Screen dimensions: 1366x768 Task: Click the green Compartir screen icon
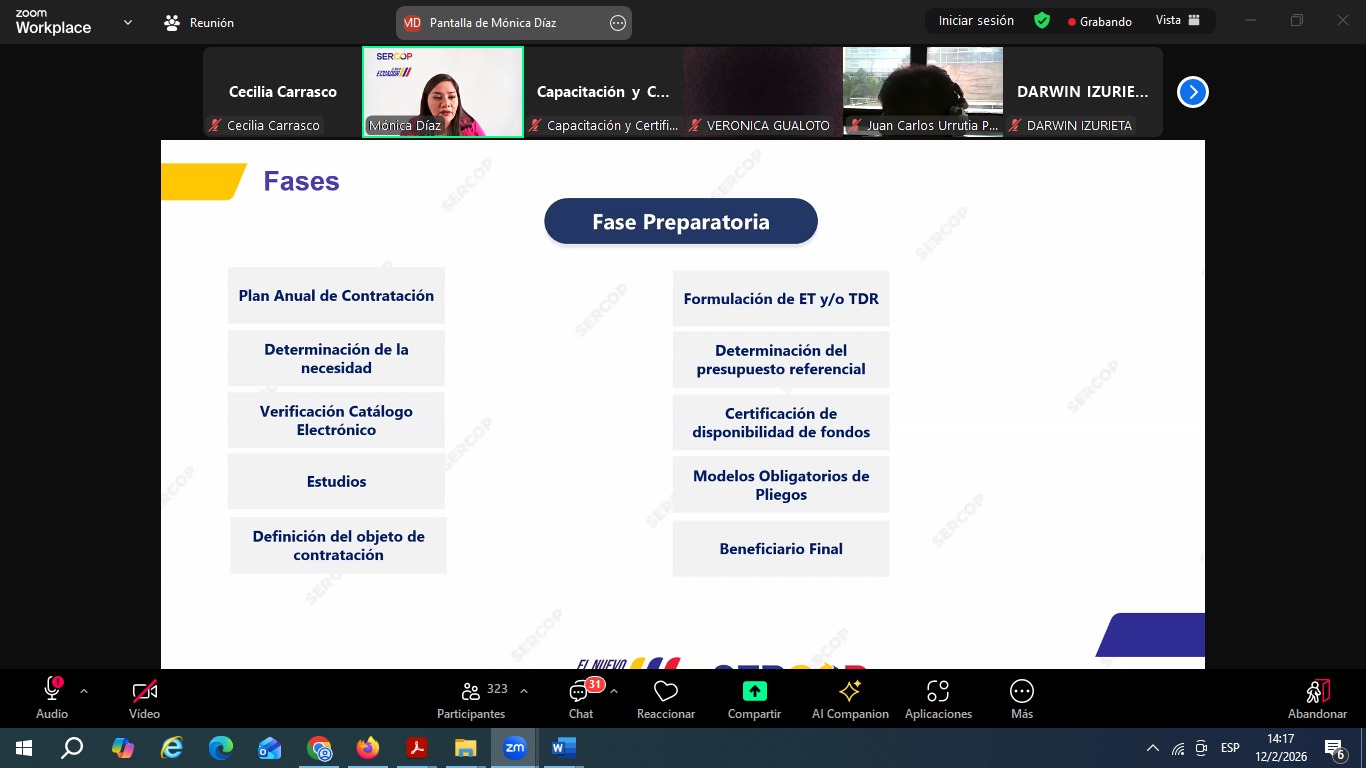coord(754,692)
